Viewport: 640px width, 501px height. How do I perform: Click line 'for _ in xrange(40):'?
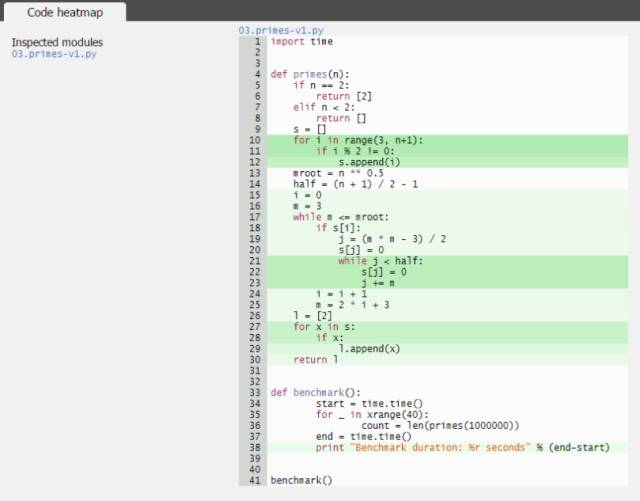pos(372,415)
